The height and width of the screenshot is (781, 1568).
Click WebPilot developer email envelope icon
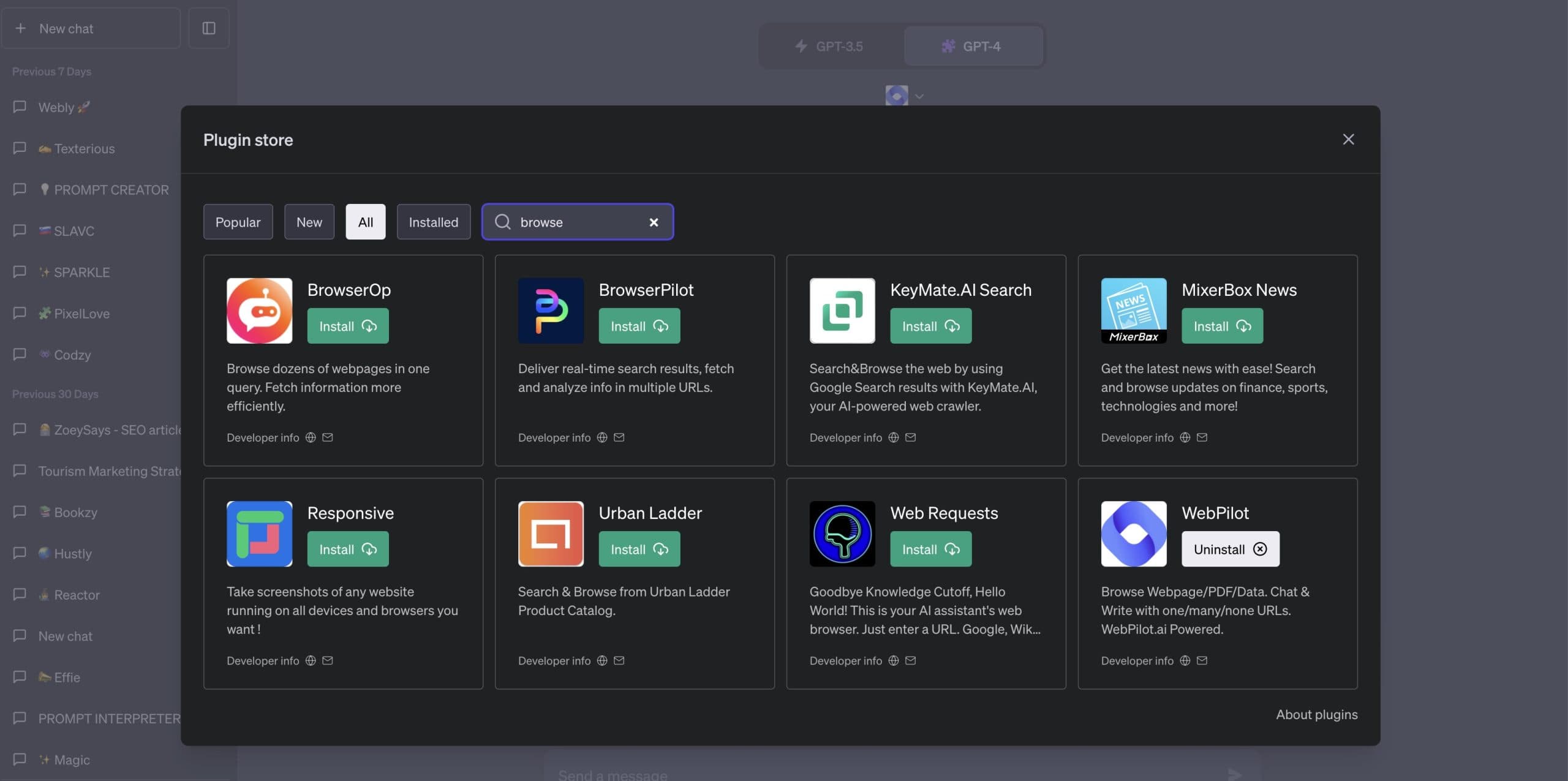coord(1202,660)
